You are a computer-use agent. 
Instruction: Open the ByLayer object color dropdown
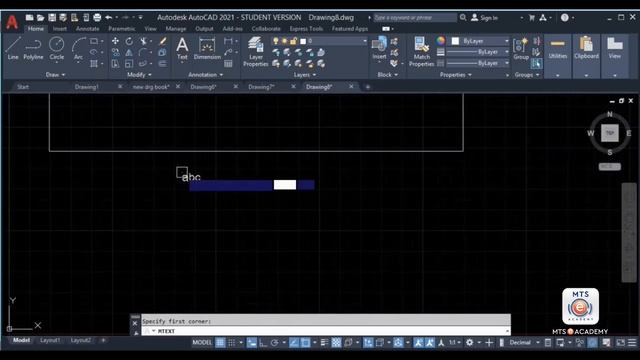click(480, 41)
